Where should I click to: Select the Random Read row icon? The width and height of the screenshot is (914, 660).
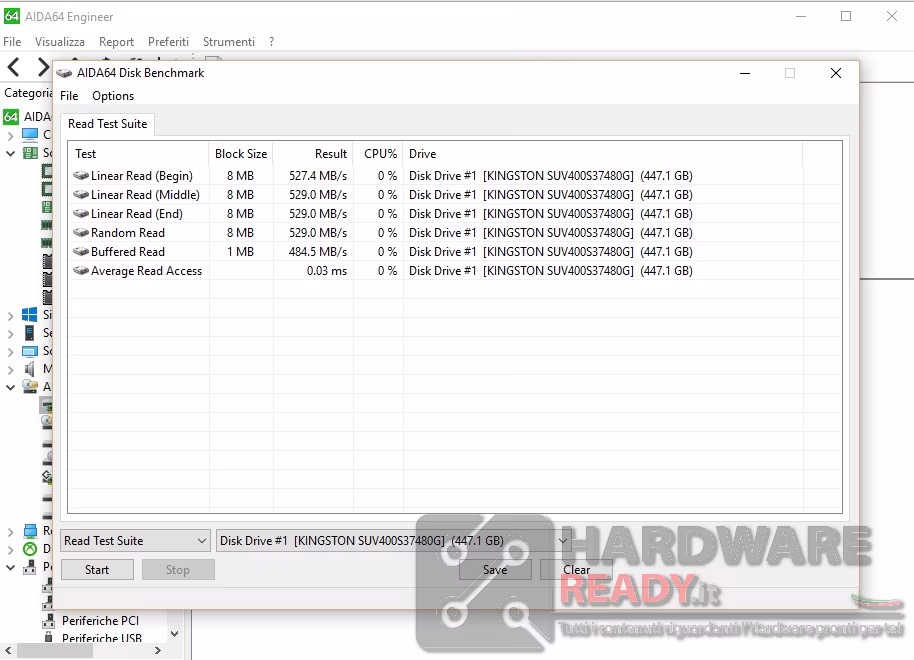coord(81,233)
